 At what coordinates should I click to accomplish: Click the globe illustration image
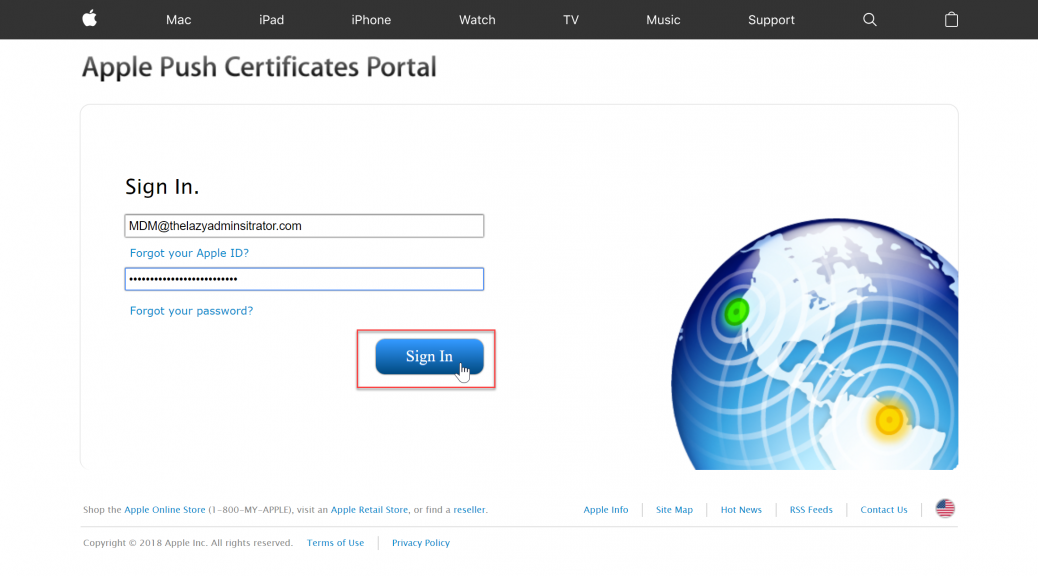814,344
